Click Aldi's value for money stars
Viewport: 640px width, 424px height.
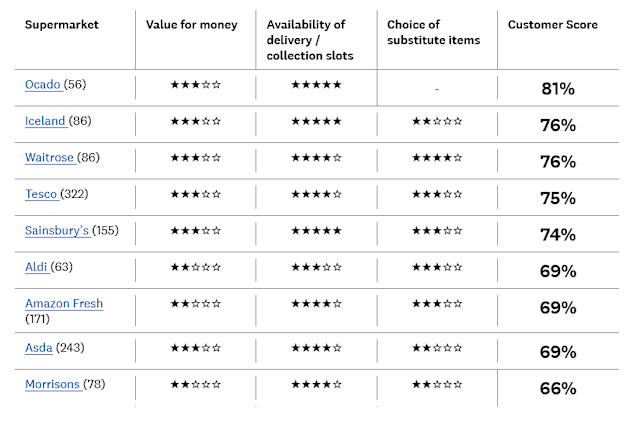196,267
